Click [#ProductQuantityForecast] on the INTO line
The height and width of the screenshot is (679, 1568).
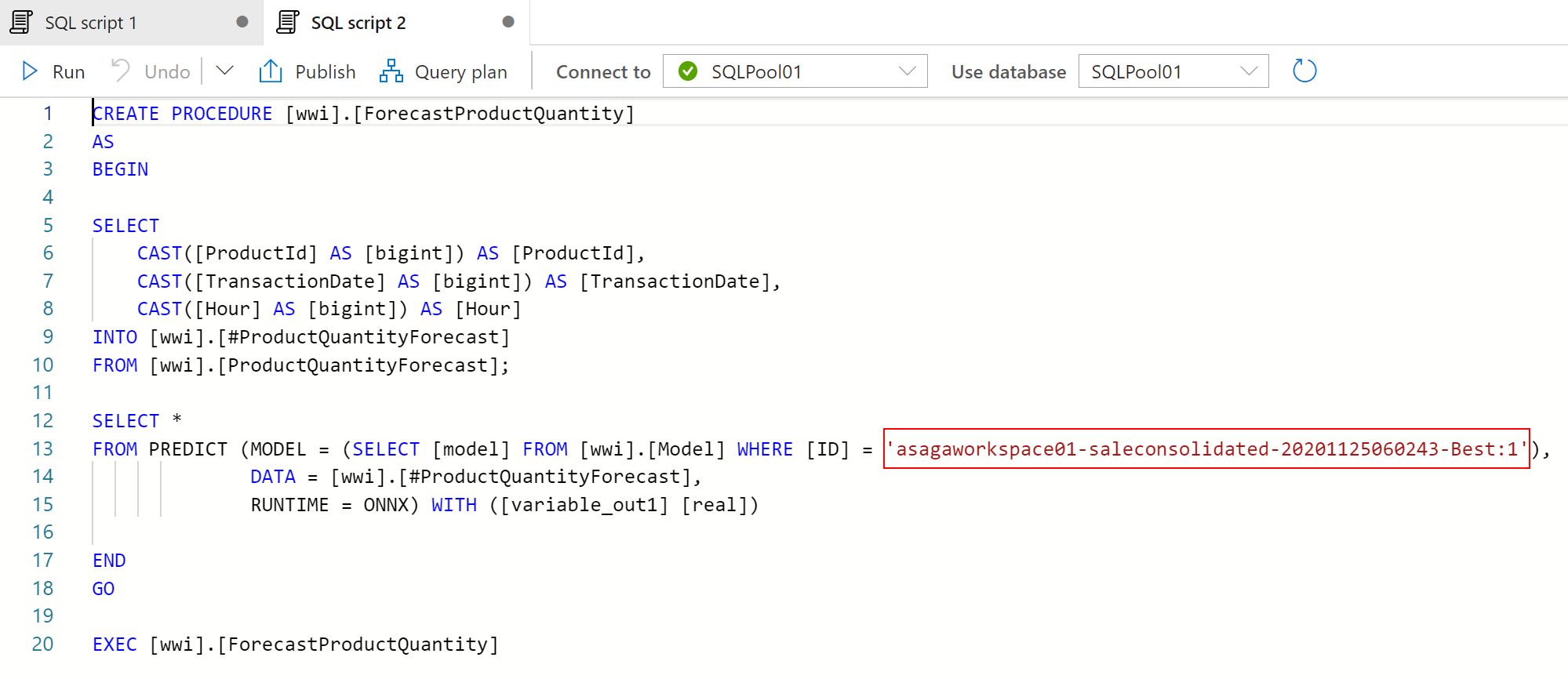pos(364,337)
